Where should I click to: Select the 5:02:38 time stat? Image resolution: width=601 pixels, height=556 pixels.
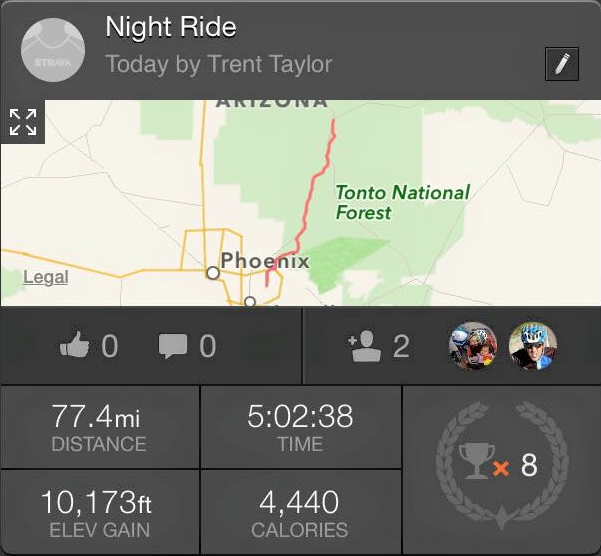(x=300, y=427)
